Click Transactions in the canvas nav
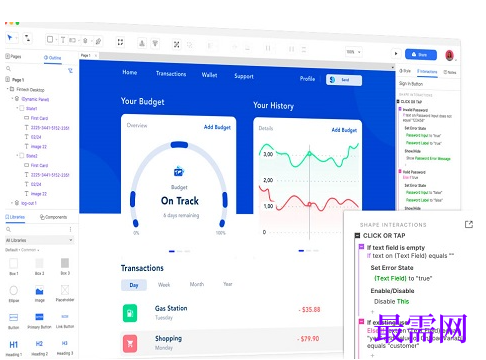The height and width of the screenshot is (360, 486). click(x=171, y=74)
